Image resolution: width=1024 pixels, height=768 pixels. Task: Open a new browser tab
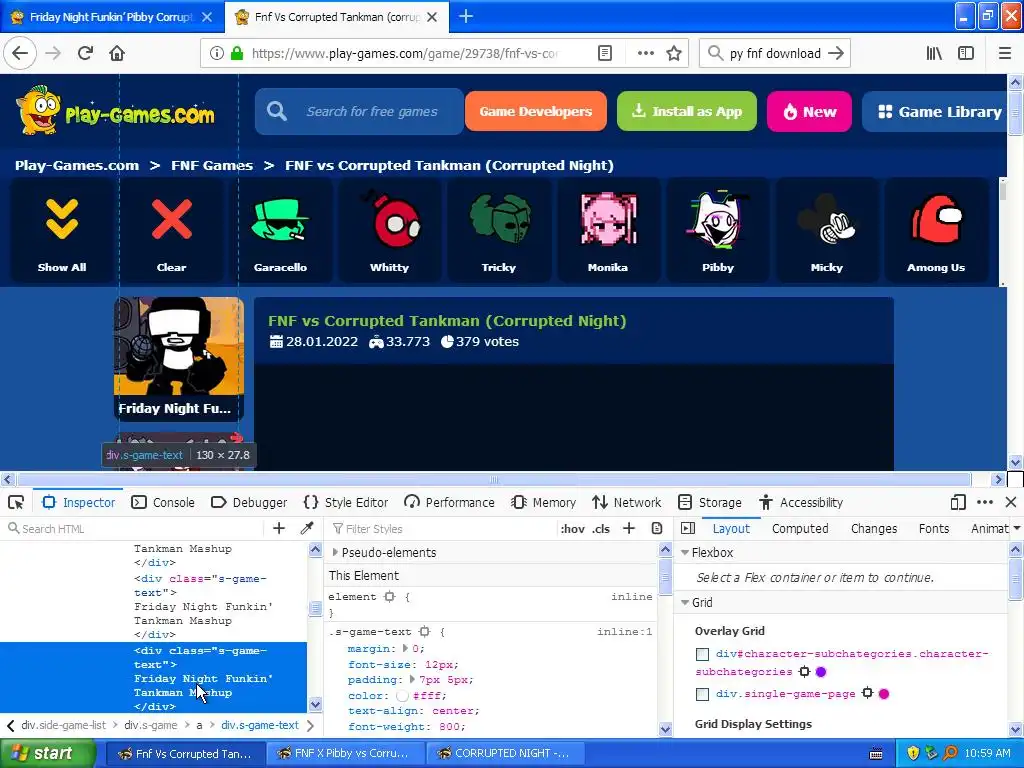(x=466, y=16)
